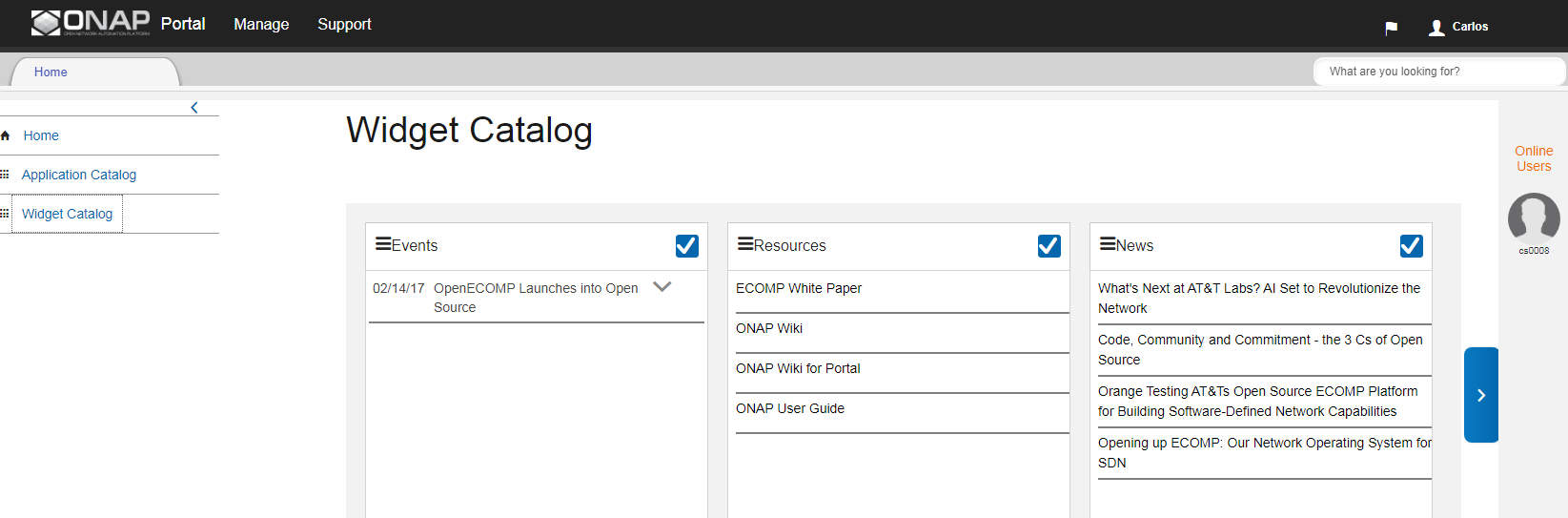Open the Resources widget hamburger menu
The height and width of the screenshot is (518, 1568).
pos(745,244)
